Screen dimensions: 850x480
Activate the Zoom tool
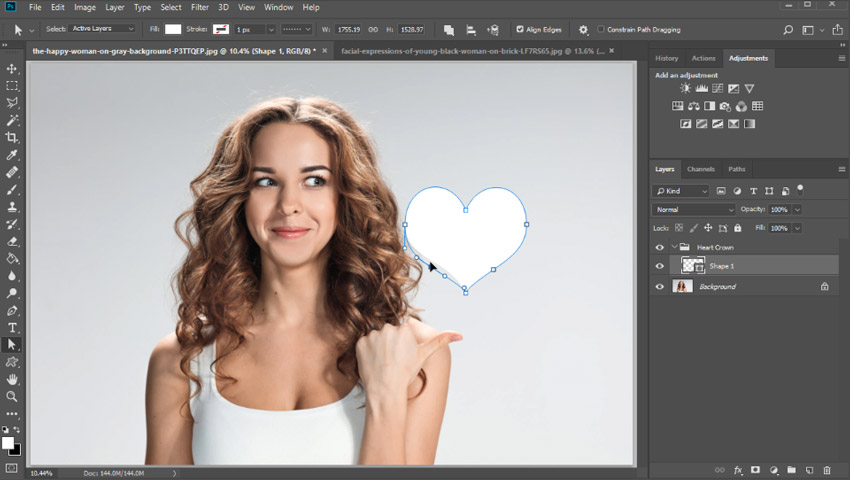coord(12,397)
